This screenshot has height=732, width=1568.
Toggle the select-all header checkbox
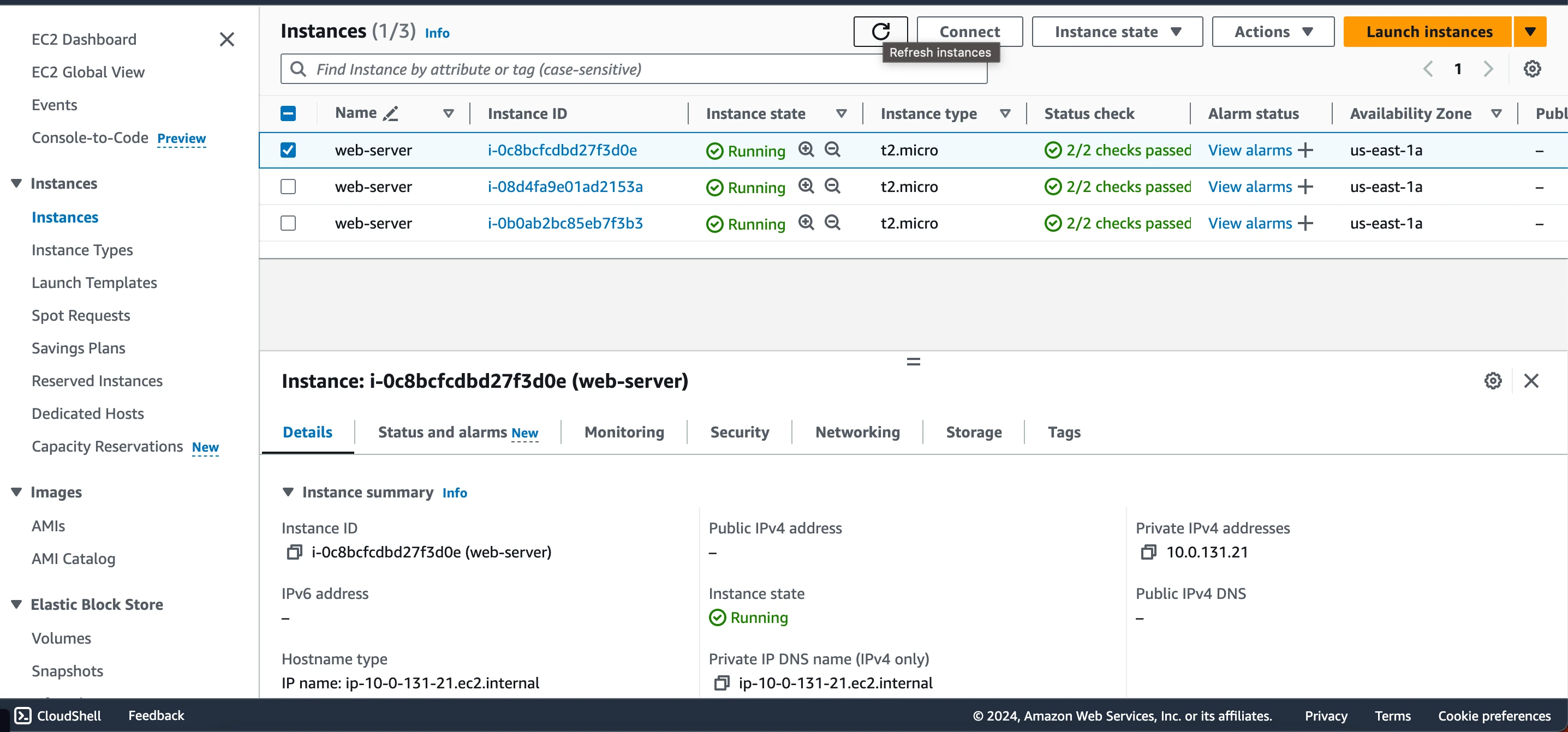288,113
